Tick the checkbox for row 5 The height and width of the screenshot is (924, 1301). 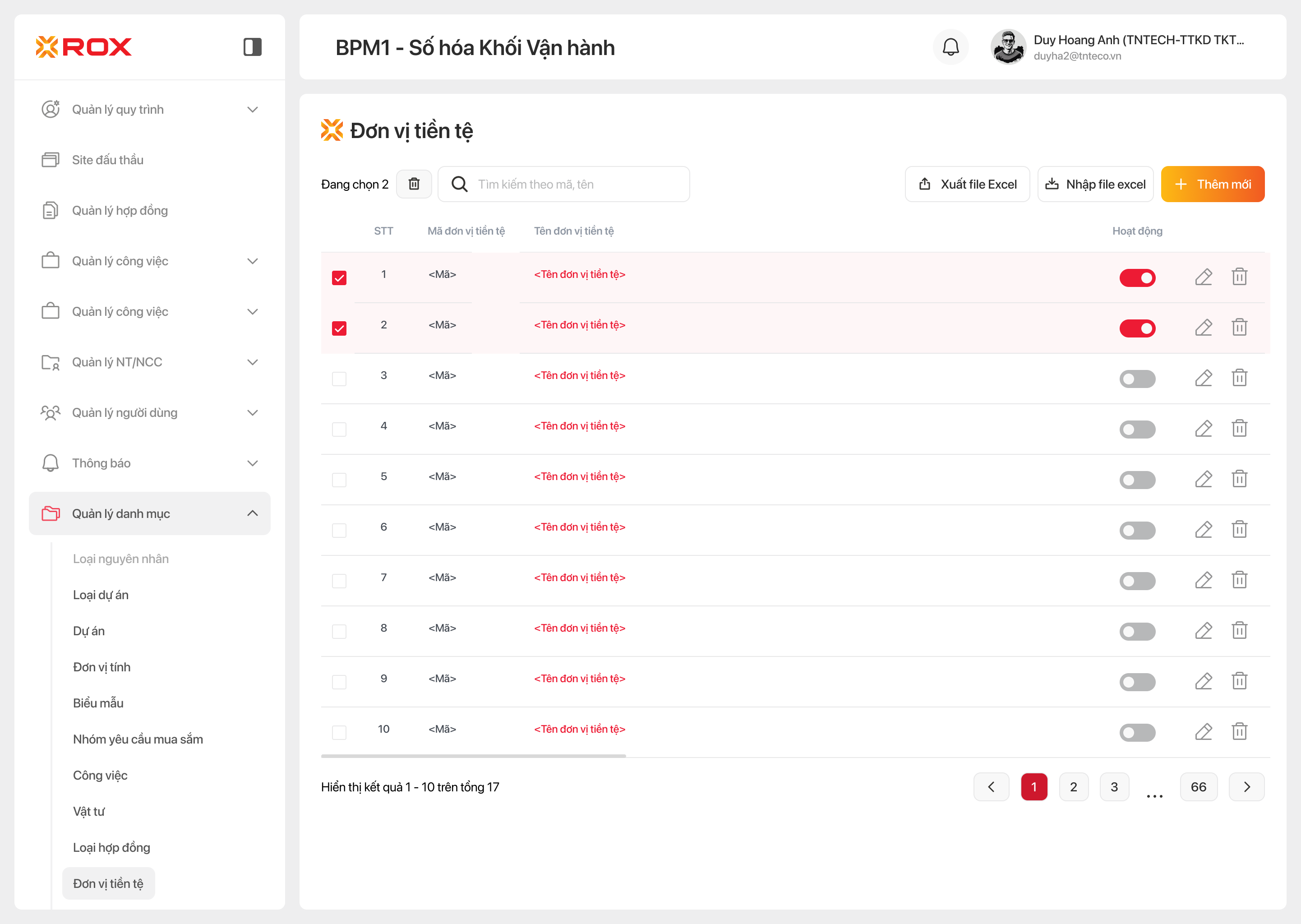pos(339,480)
